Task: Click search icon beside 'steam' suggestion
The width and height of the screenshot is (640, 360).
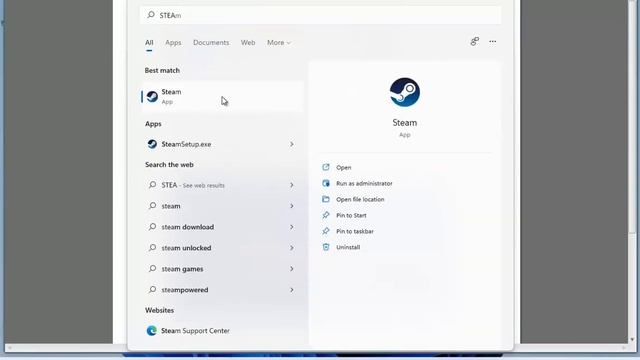Action: 152,206
